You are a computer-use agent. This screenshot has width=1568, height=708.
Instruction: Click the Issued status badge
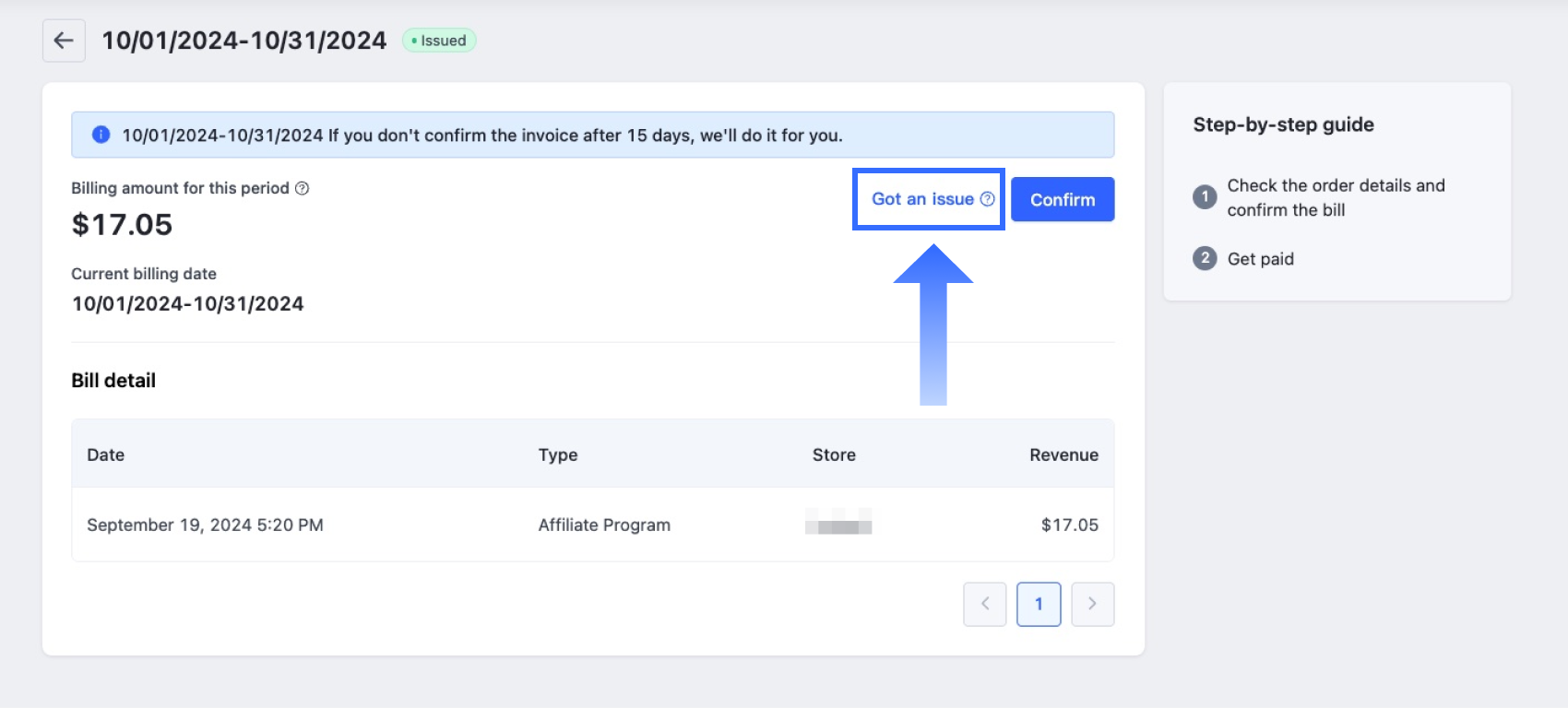(439, 41)
